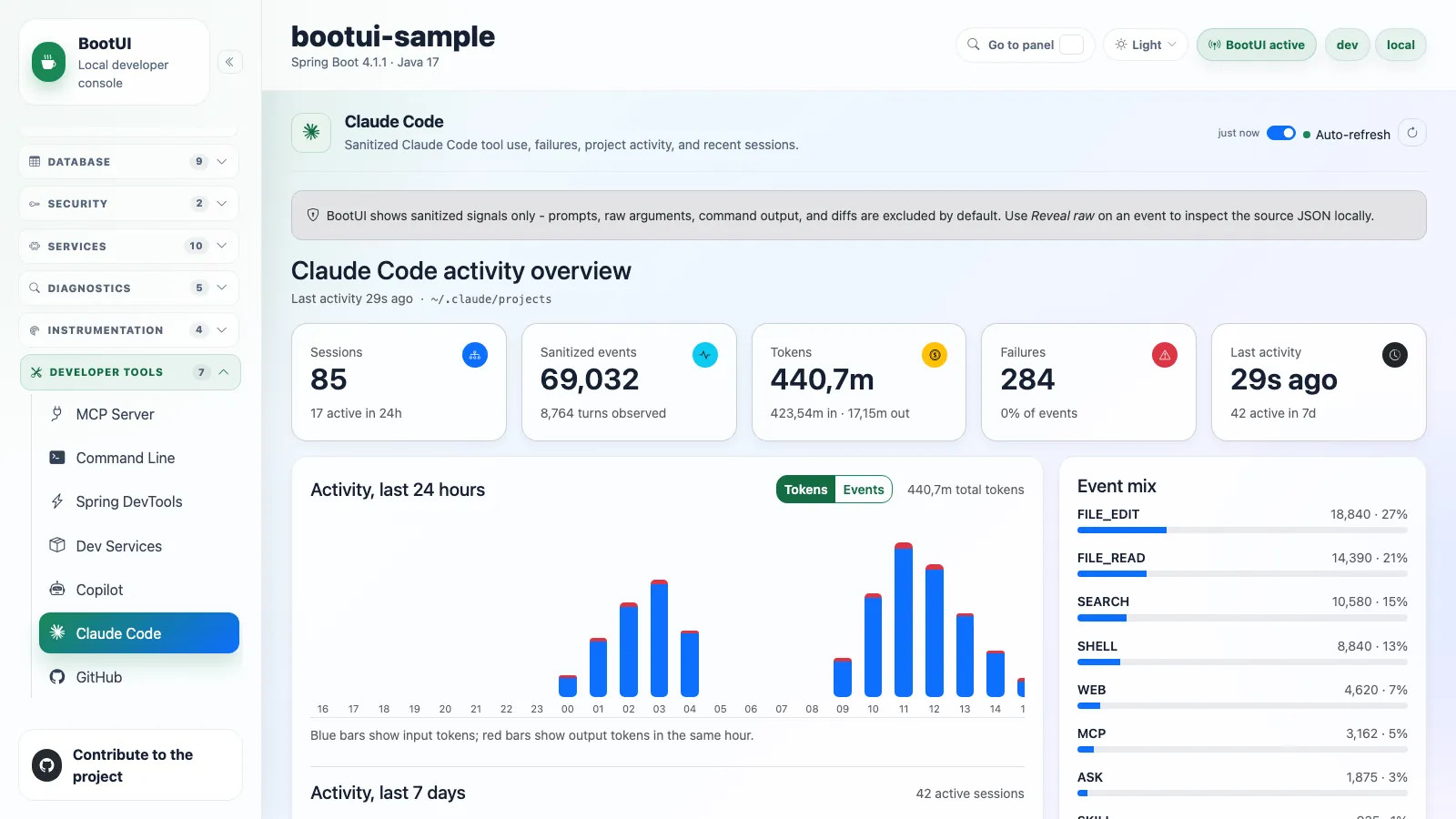
Task: Select the Claude Code menu item
Action: click(139, 632)
